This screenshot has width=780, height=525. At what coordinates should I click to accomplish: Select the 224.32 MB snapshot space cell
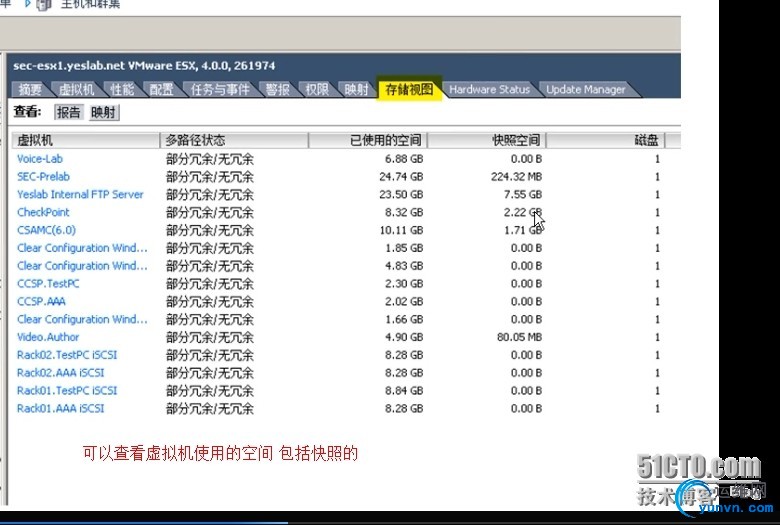[x=516, y=177]
